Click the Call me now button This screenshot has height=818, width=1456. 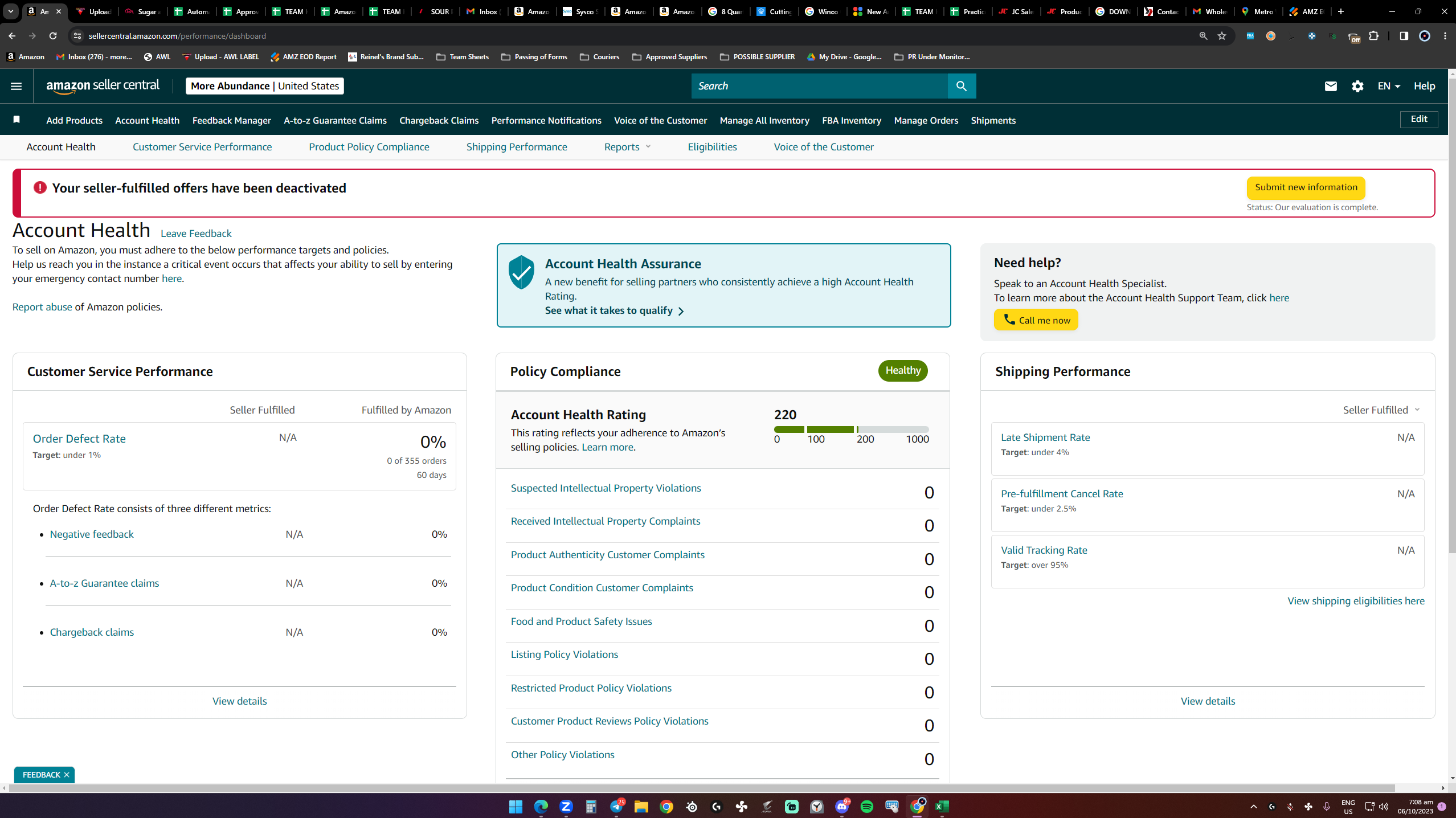tap(1036, 320)
